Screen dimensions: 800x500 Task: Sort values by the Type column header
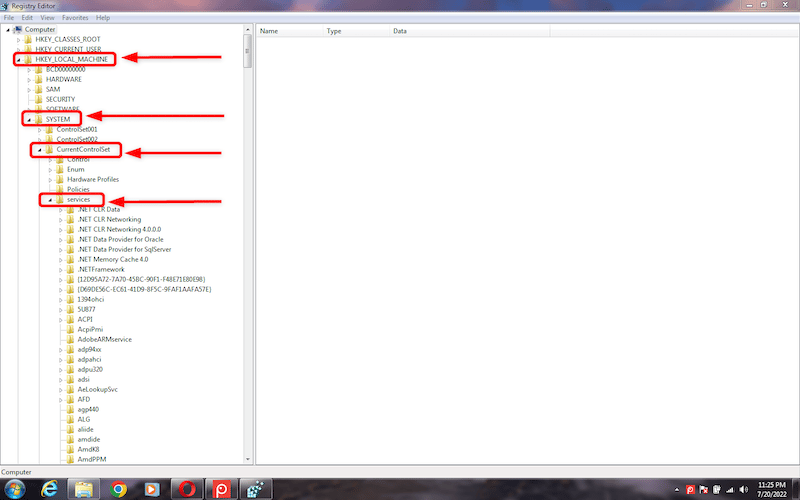[356, 31]
